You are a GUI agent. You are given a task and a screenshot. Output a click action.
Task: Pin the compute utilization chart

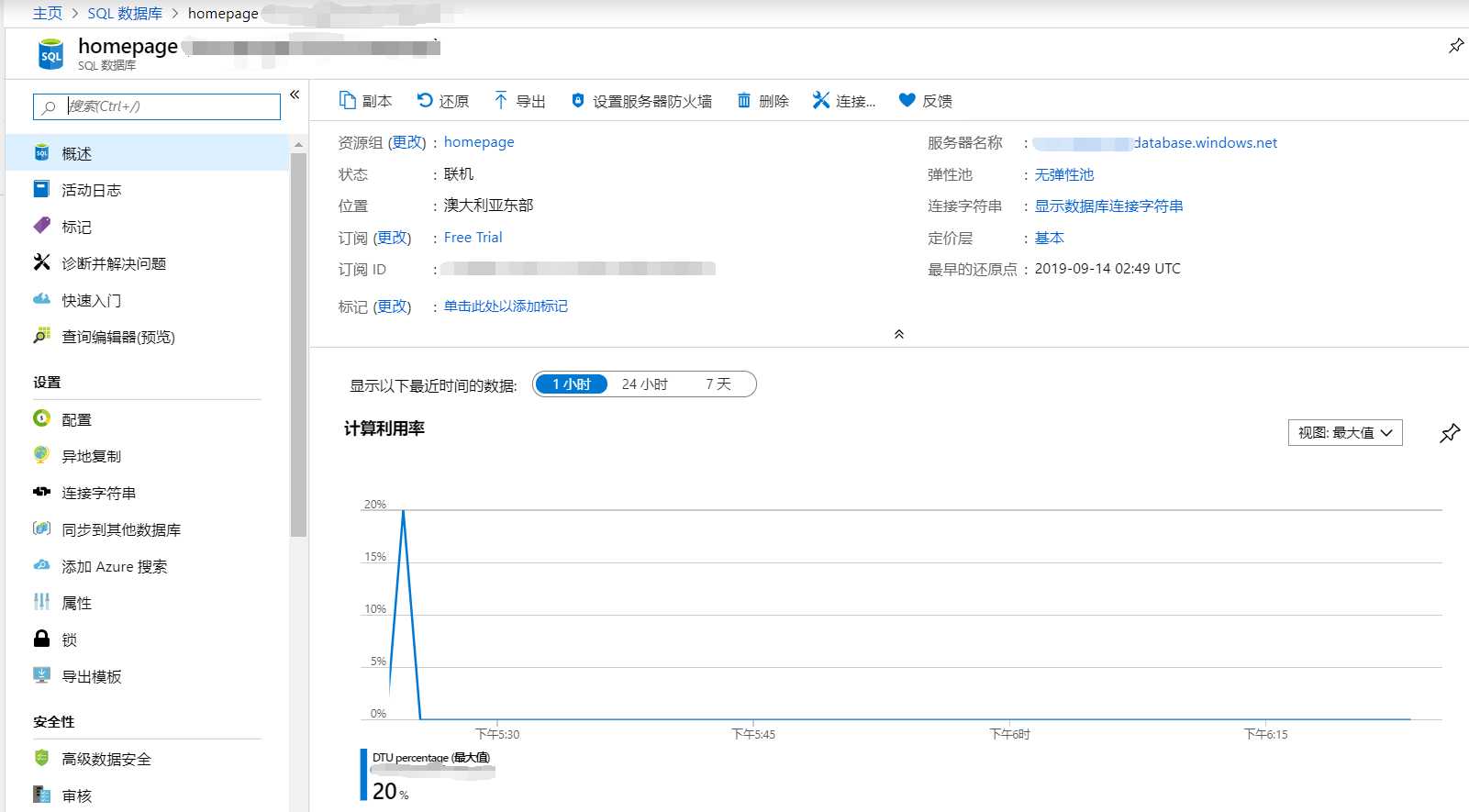click(1450, 433)
